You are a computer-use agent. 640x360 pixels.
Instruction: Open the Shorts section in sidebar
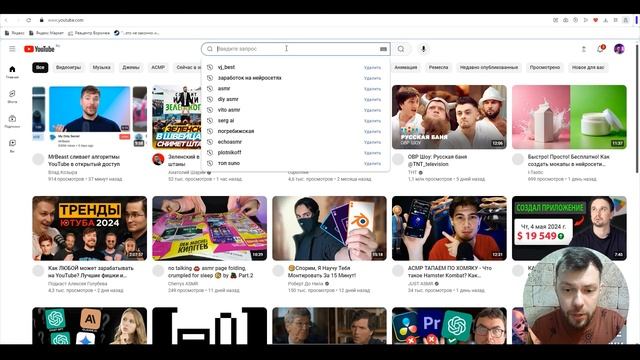[x=12, y=96]
